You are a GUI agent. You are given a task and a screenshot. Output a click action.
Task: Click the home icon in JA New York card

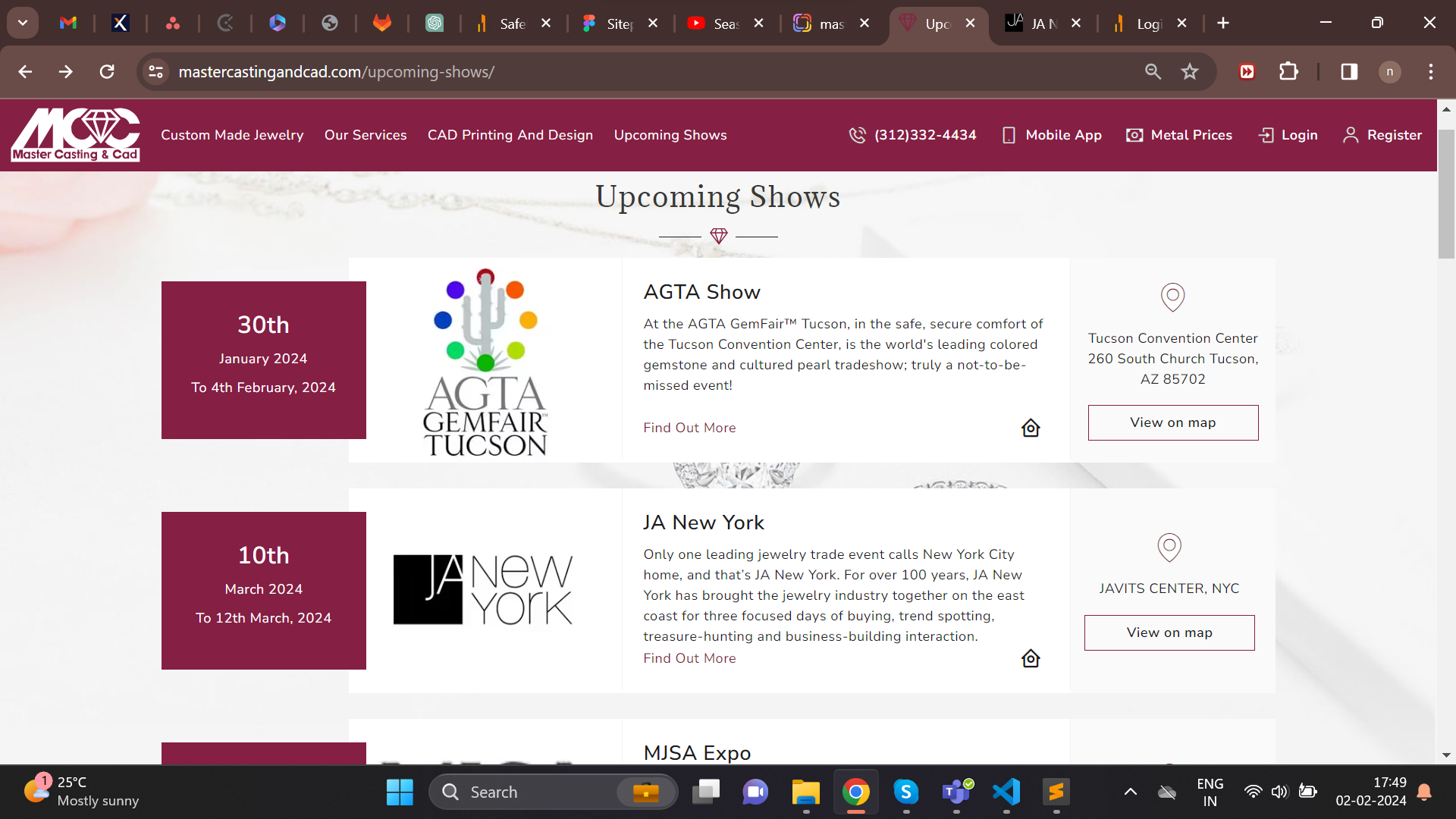click(x=1031, y=658)
